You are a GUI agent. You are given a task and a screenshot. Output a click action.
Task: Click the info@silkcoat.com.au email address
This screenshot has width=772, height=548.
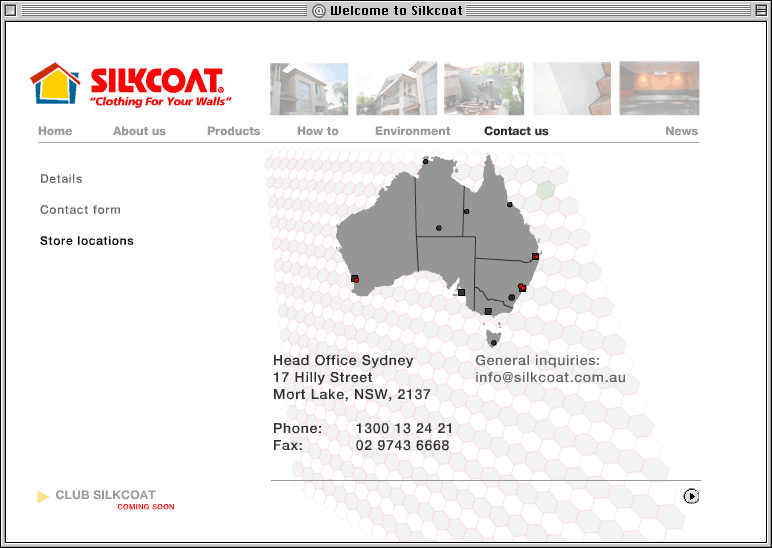pyautogui.click(x=550, y=378)
